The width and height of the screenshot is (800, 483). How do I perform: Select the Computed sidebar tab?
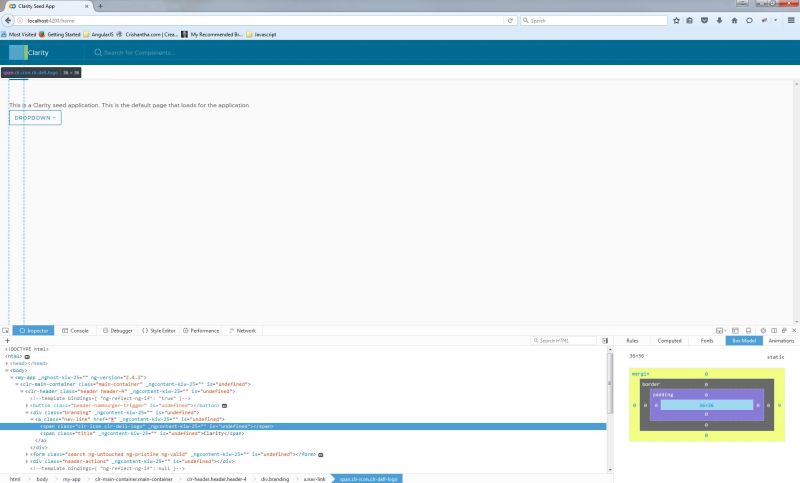(x=669, y=340)
